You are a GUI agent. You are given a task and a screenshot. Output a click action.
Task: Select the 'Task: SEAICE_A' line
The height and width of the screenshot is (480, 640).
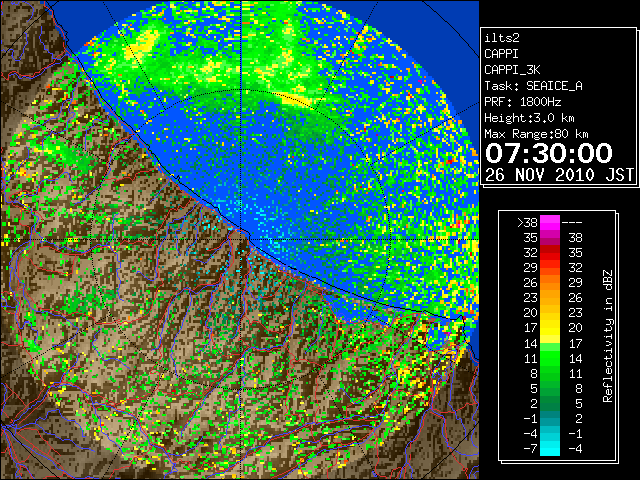pos(533,86)
